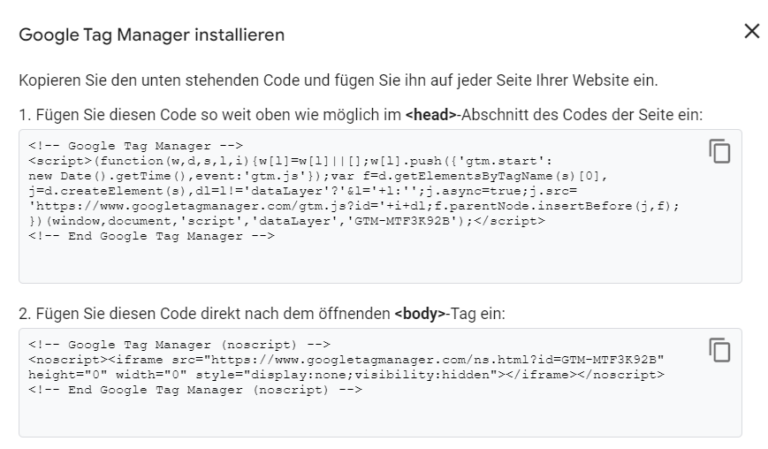The height and width of the screenshot is (449, 768).
Task: Click the window,document,'script','dataLayer' code line
Action: point(280,223)
